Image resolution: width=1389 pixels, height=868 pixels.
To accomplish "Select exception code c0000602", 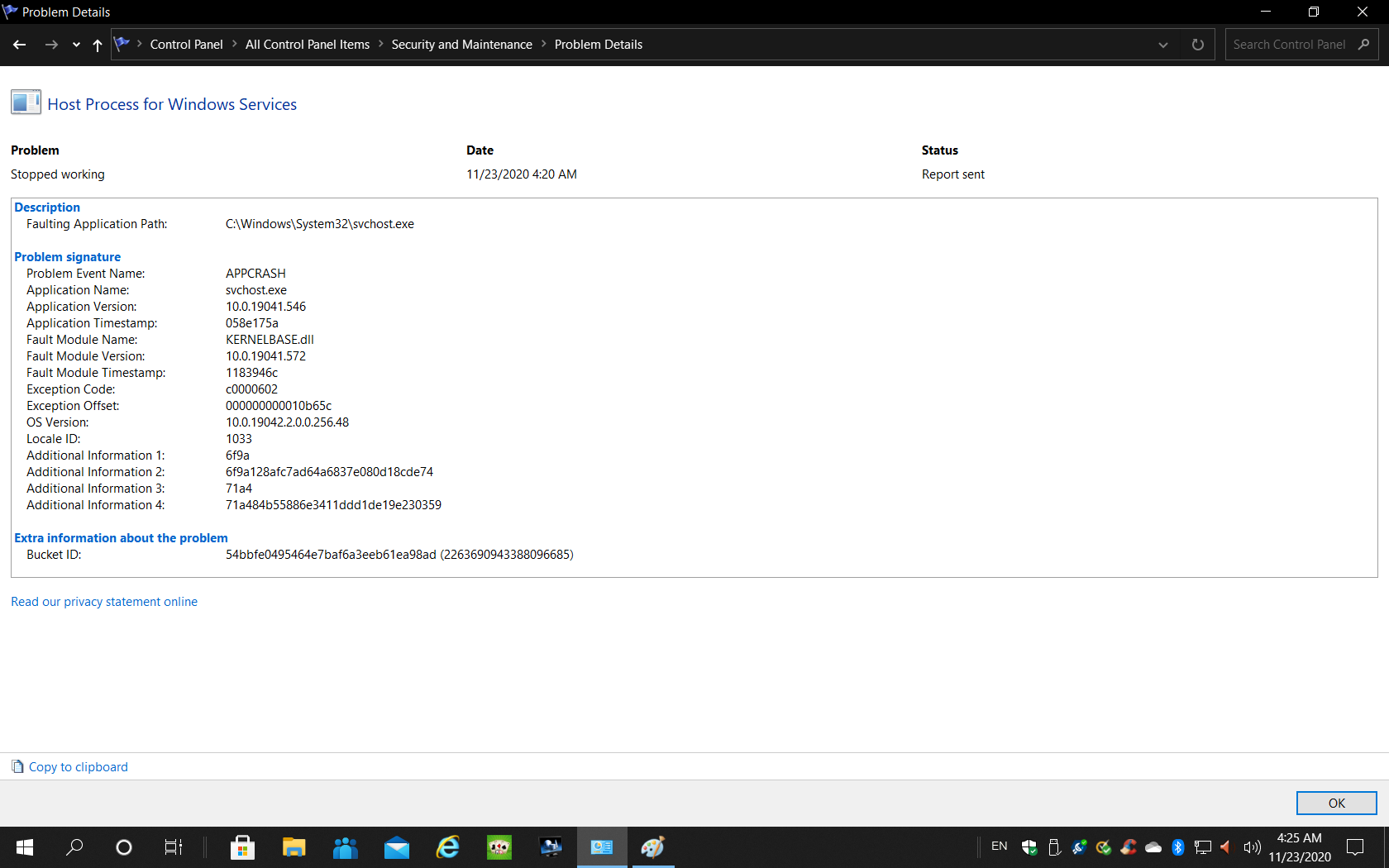I will 251,389.
